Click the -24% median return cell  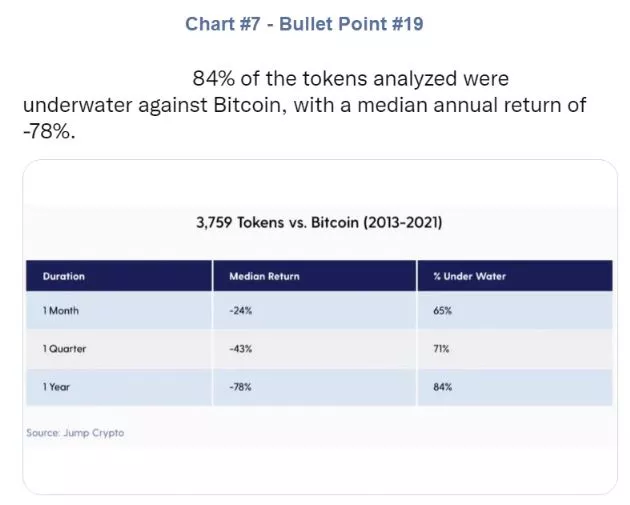pos(241,311)
